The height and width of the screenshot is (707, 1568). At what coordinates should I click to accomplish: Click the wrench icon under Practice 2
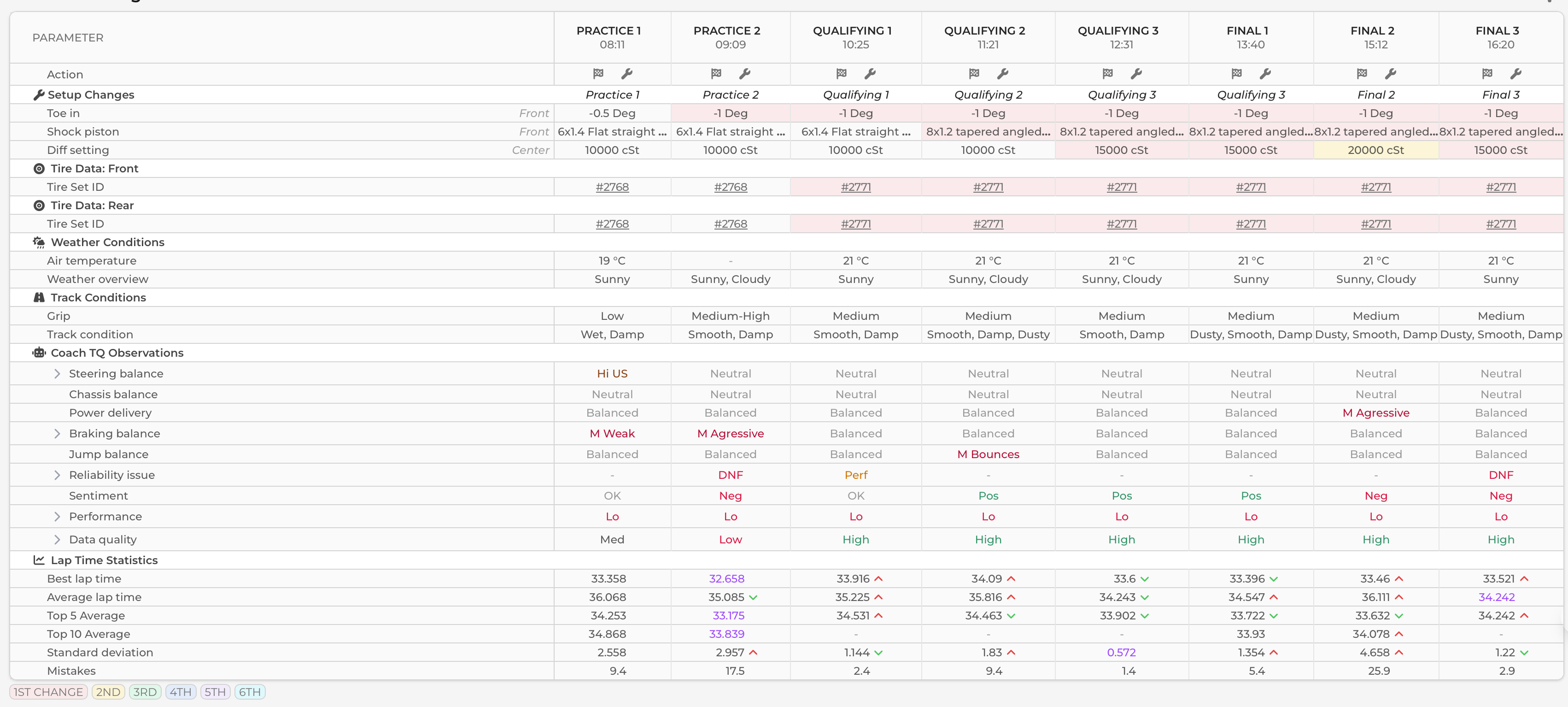coord(744,74)
